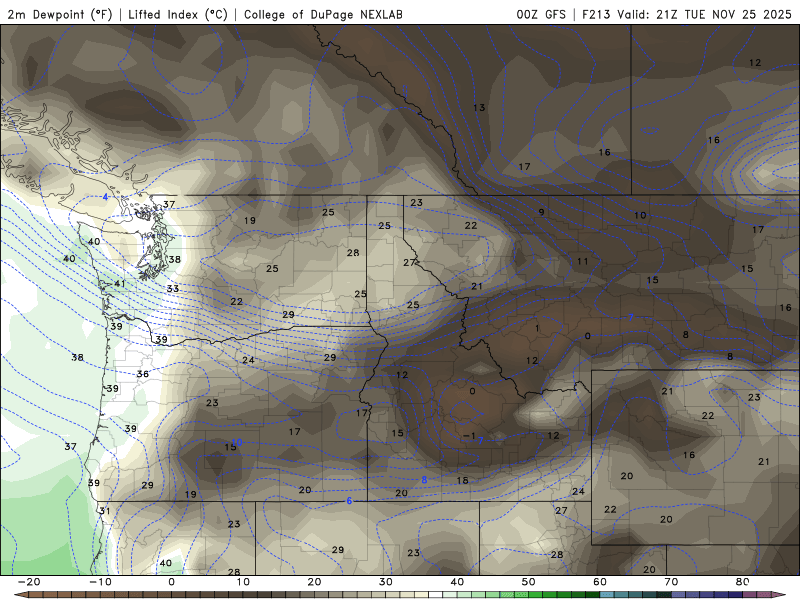Click the dewpoint value "41" on the map

(119, 284)
